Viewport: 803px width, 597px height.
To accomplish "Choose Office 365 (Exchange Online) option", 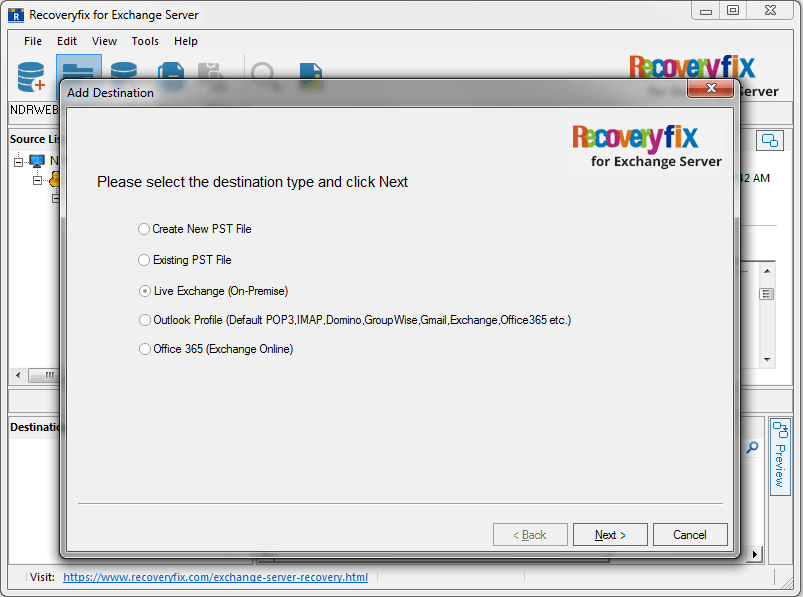I will tap(216, 349).
